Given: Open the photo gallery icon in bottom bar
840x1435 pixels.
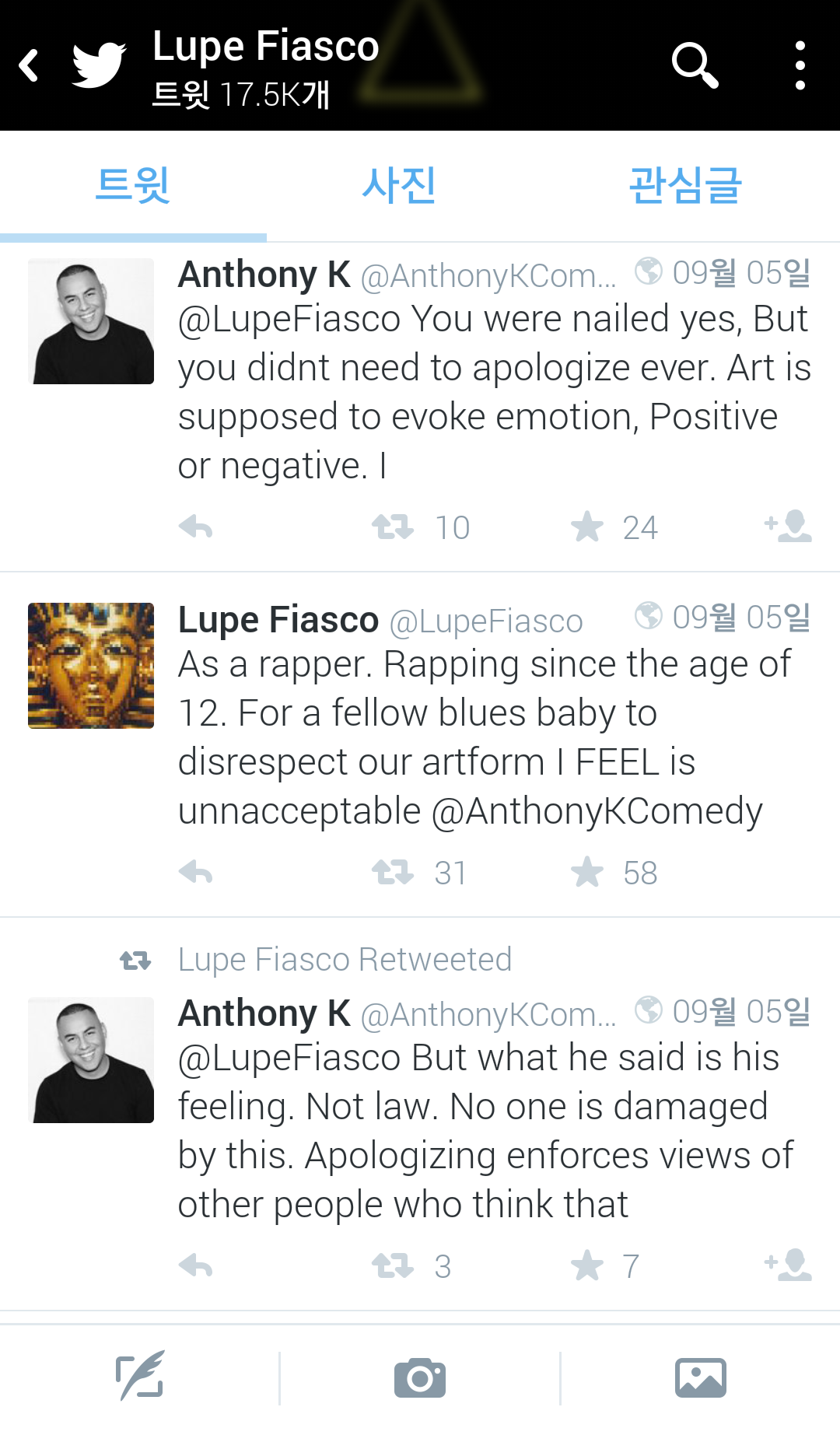Looking at the screenshot, I should coord(700,1377).
